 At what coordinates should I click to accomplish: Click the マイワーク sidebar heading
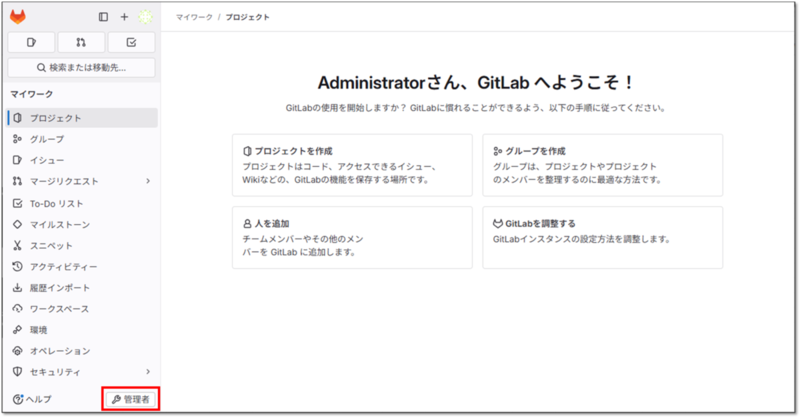(x=32, y=94)
